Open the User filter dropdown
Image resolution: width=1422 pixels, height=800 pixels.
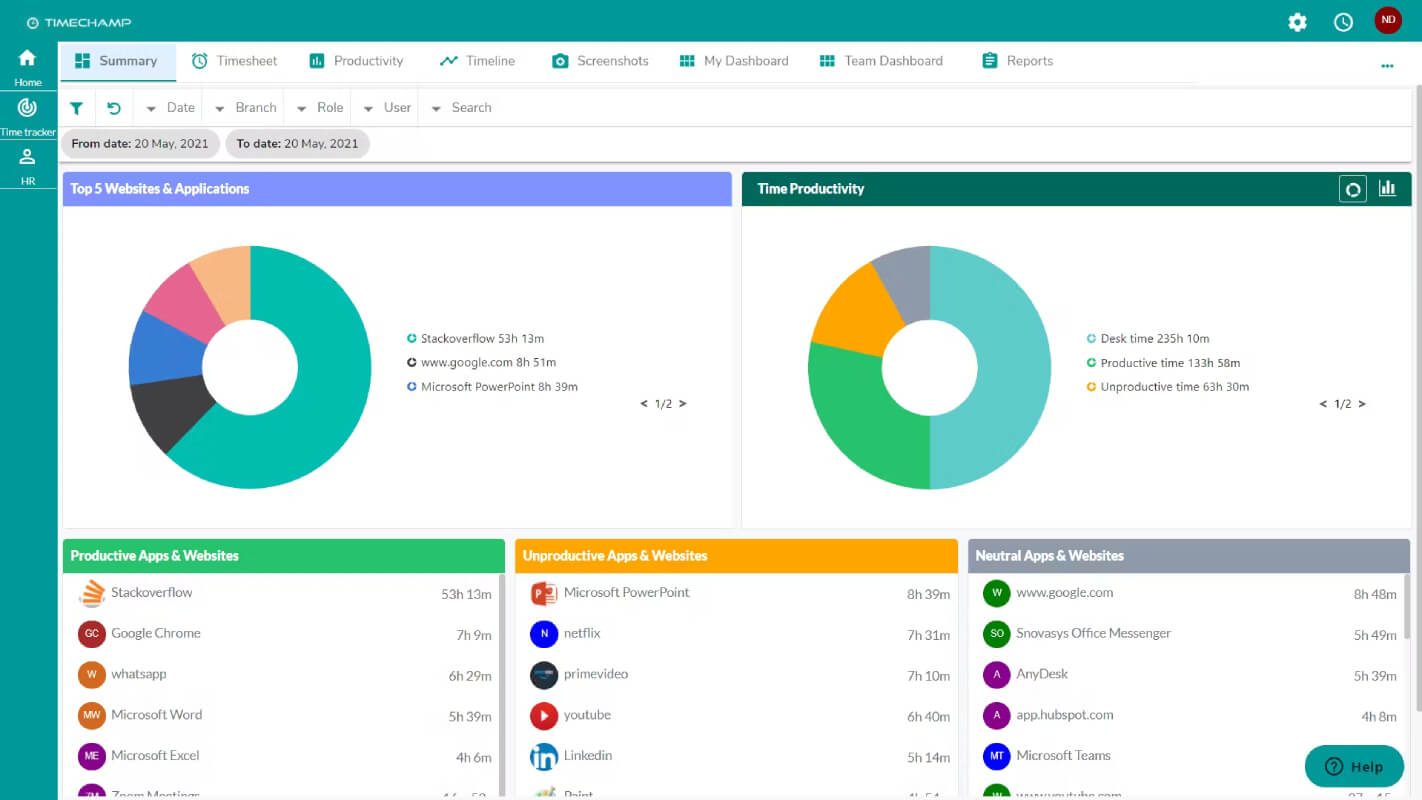pos(387,108)
